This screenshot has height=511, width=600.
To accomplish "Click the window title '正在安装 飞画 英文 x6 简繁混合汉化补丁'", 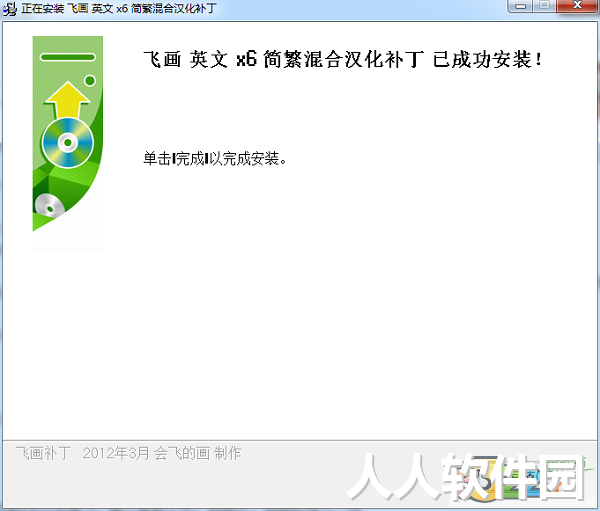I will [x=119, y=8].
